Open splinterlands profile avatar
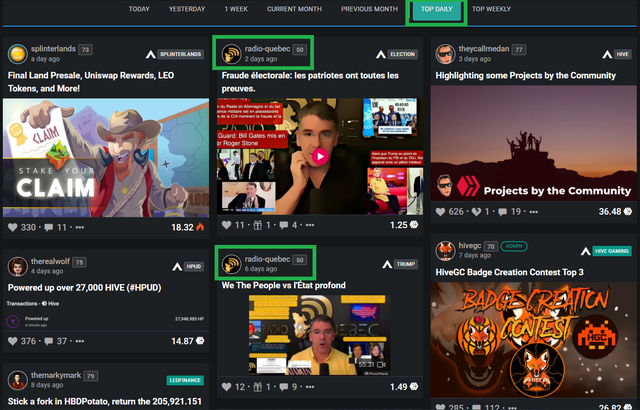640x410 pixels. (18, 54)
